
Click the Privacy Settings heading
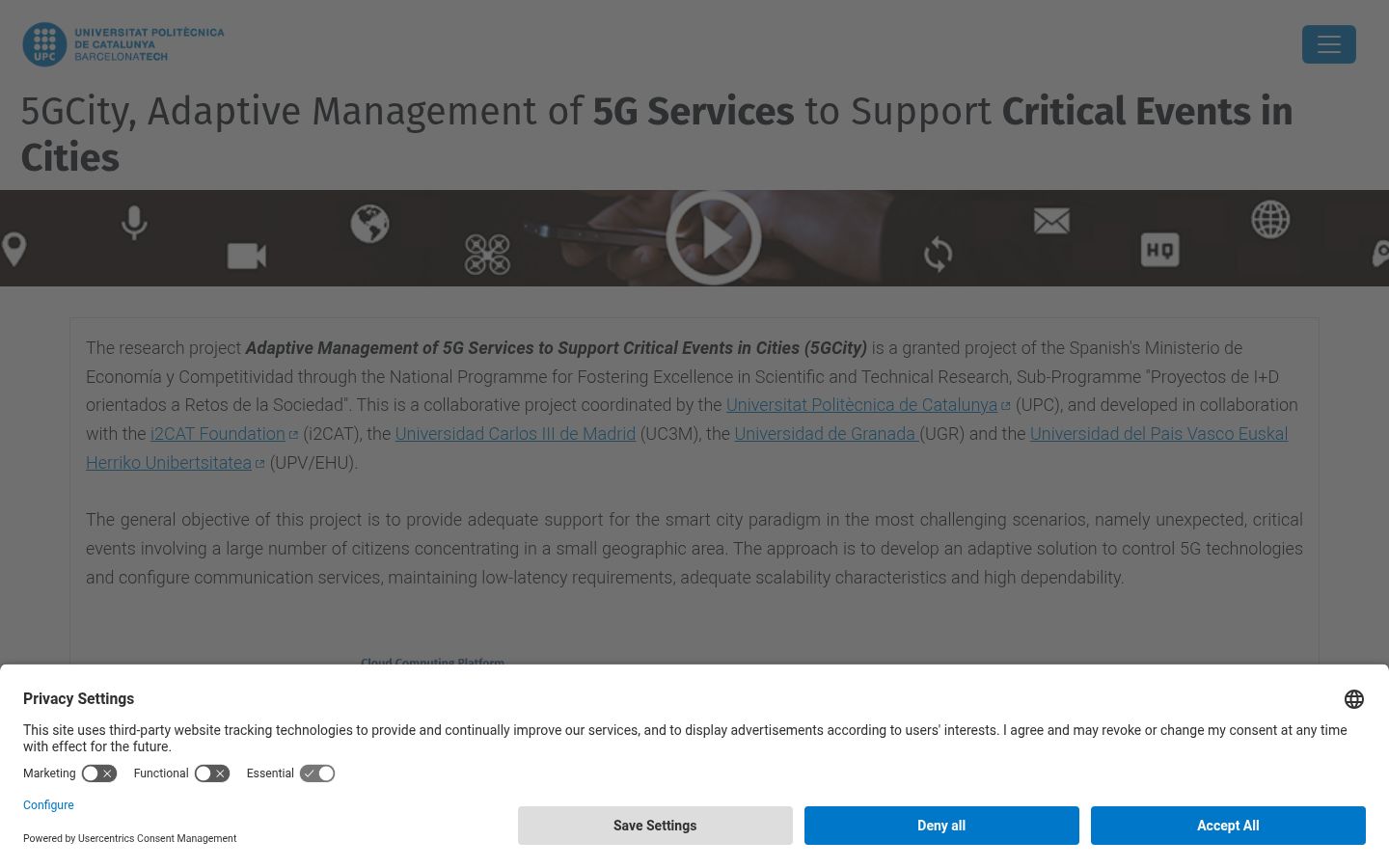click(78, 699)
